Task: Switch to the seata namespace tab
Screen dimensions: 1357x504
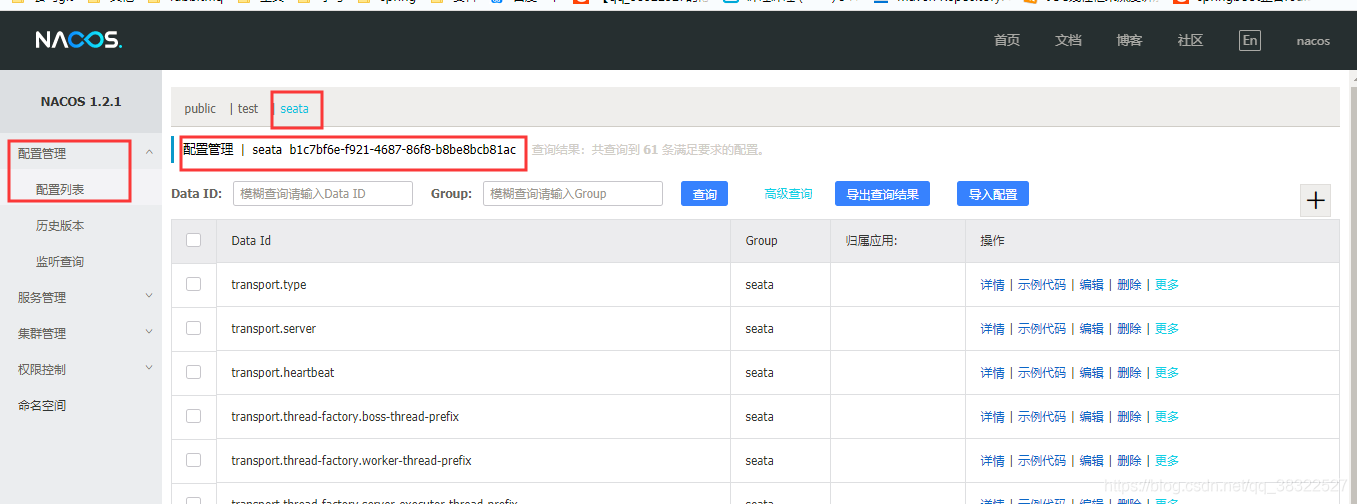Action: tap(294, 108)
